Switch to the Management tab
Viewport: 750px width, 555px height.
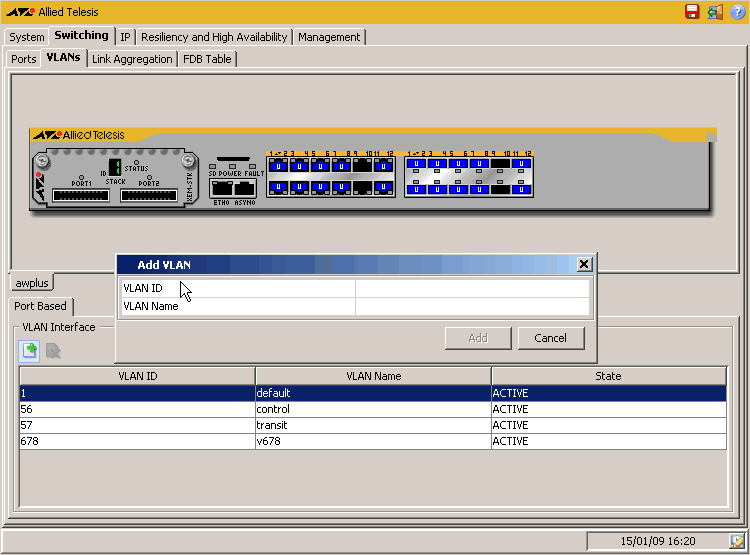point(329,37)
